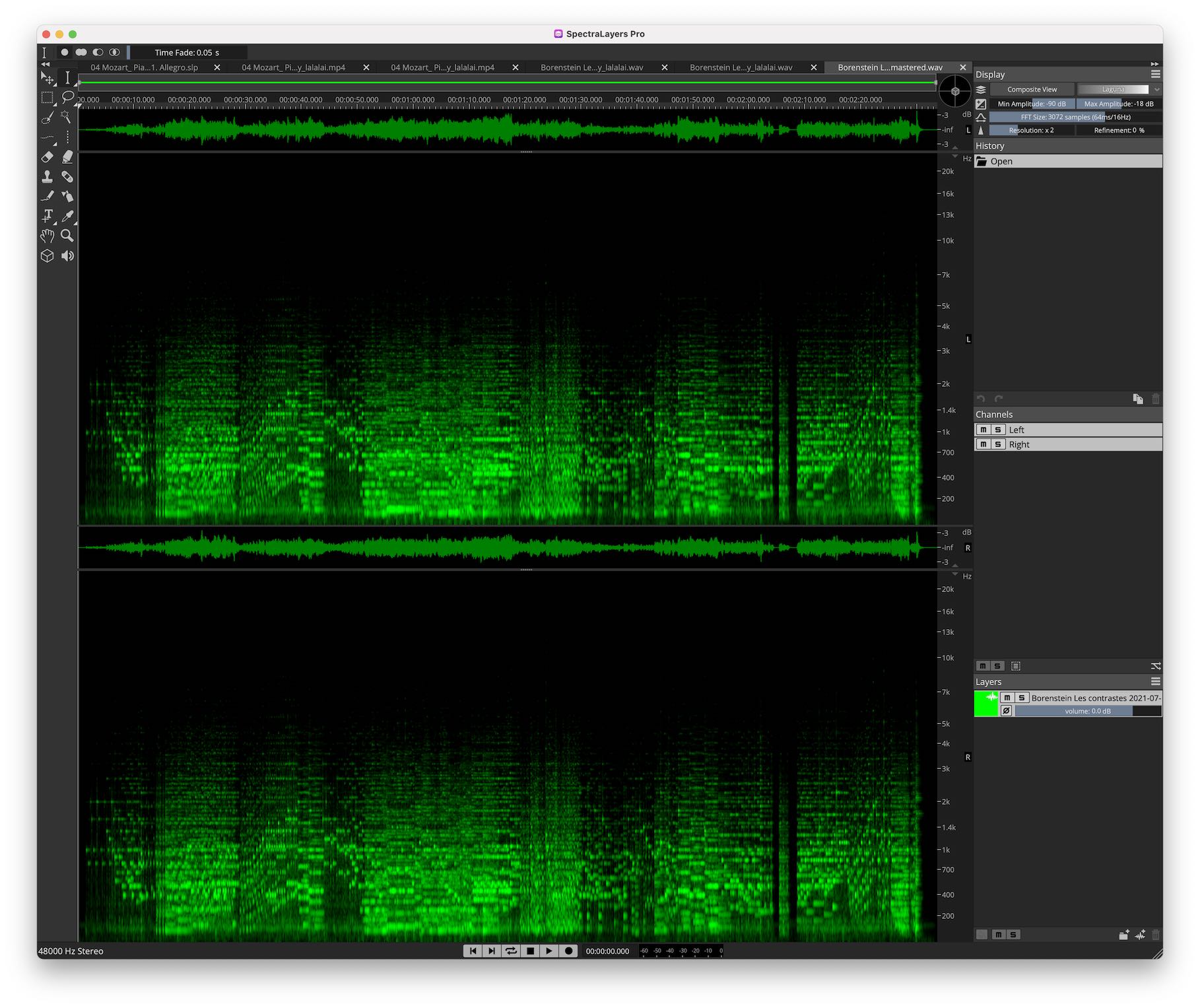Pick the Clone Stamp tool

coord(47,177)
